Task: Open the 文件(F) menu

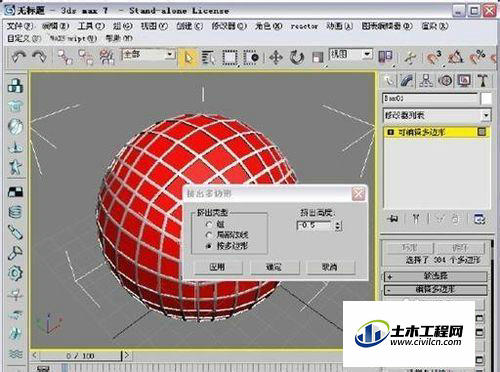Action: click(x=20, y=26)
